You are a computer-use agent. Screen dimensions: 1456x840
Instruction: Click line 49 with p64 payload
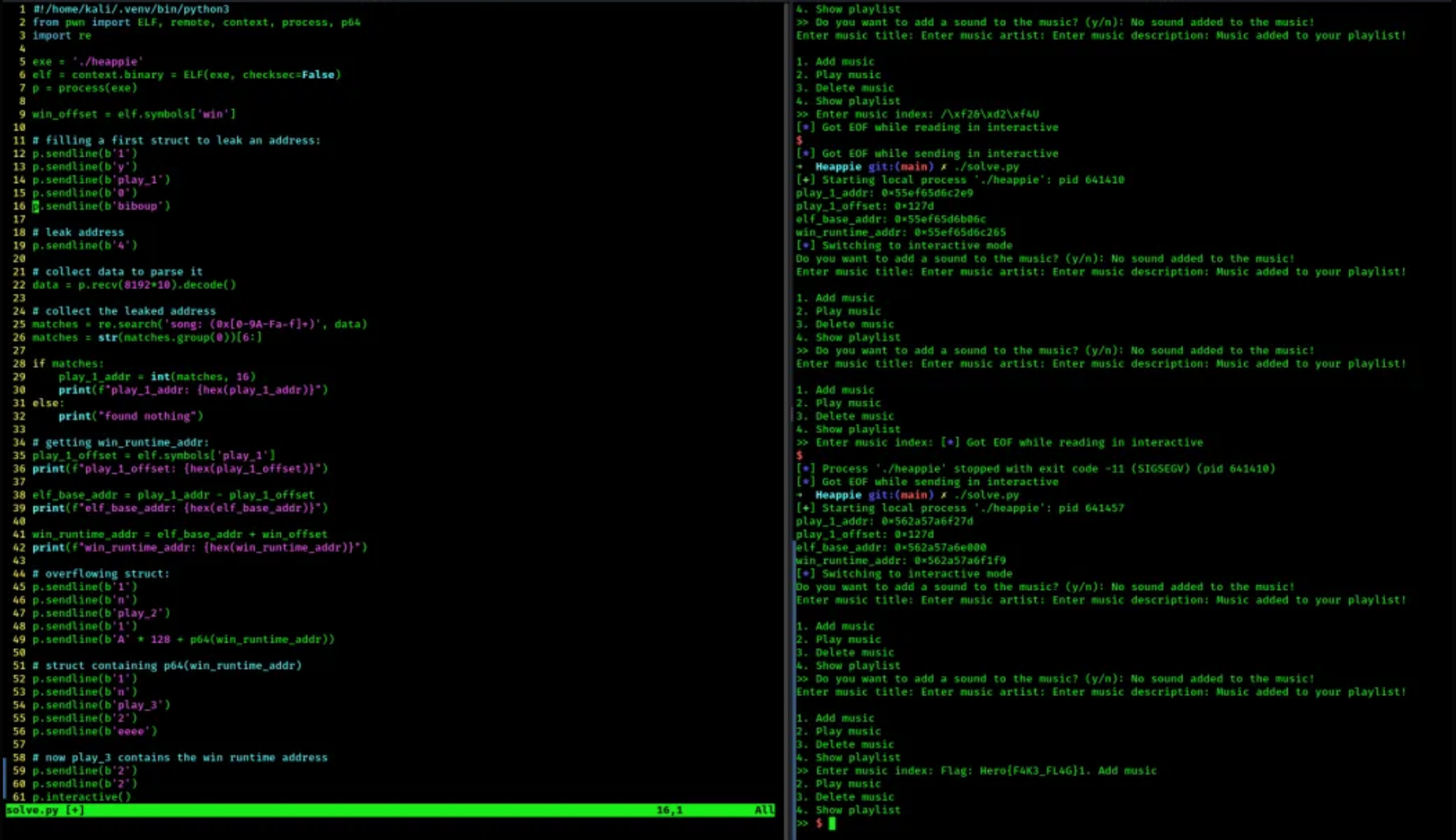coord(183,639)
